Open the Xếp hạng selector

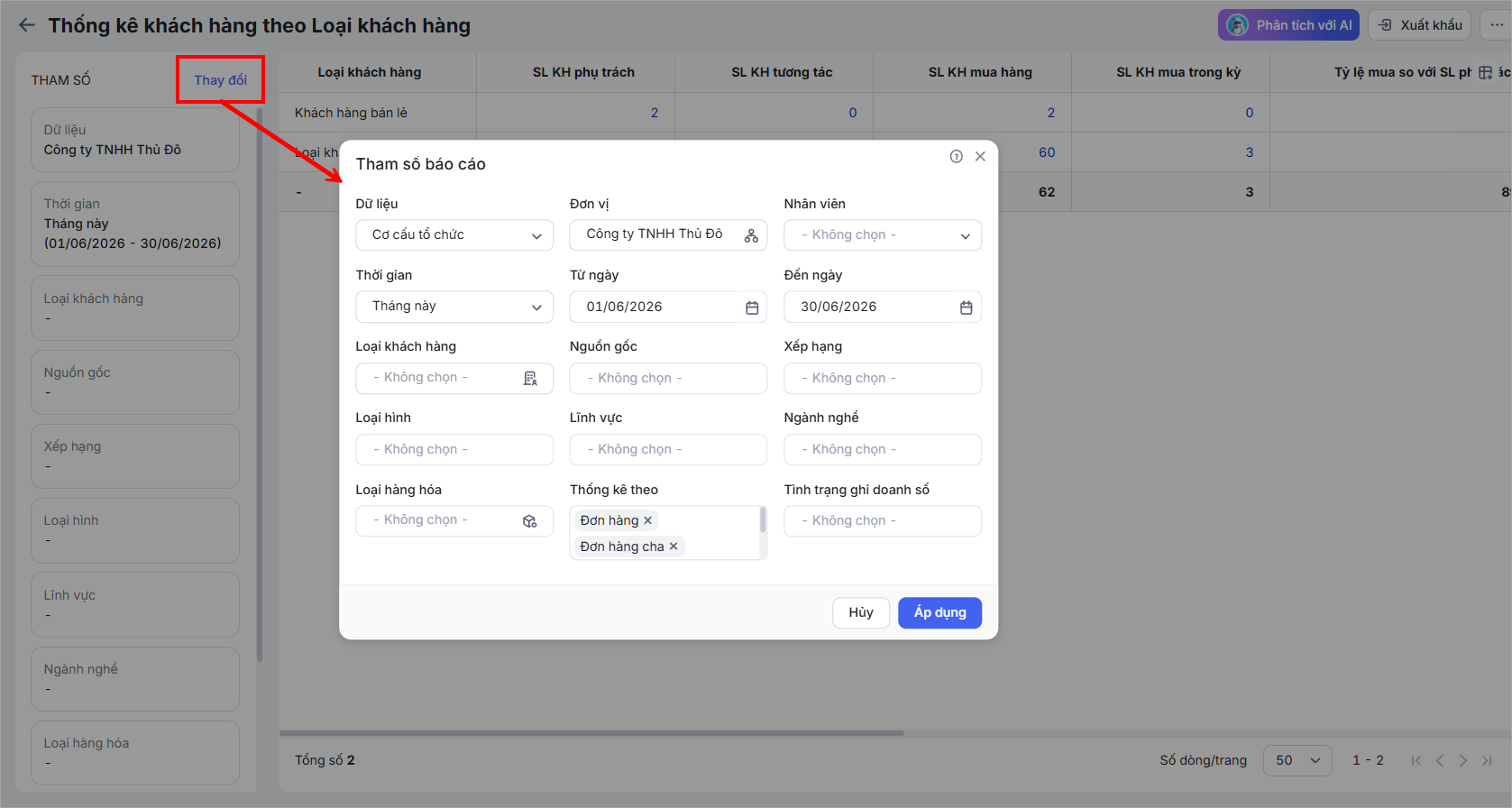(x=883, y=379)
